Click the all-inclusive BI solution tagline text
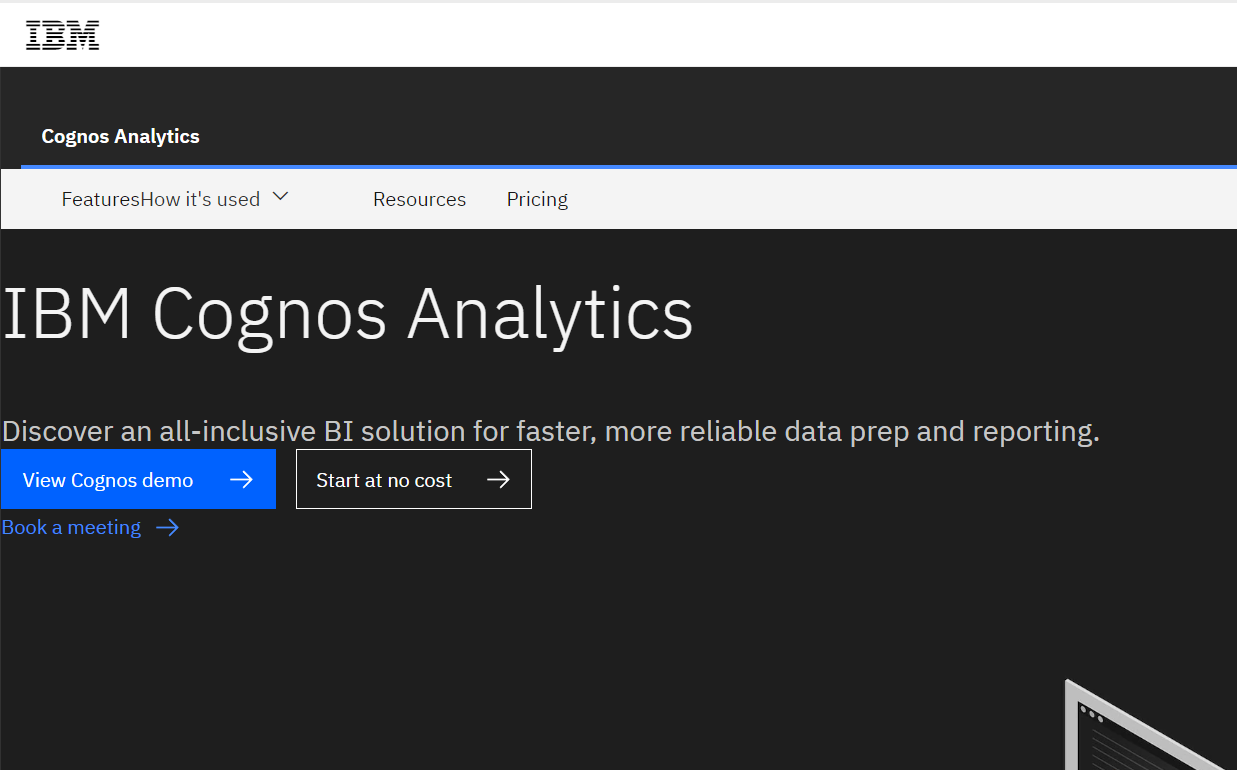Image resolution: width=1237 pixels, height=770 pixels. click(550, 431)
